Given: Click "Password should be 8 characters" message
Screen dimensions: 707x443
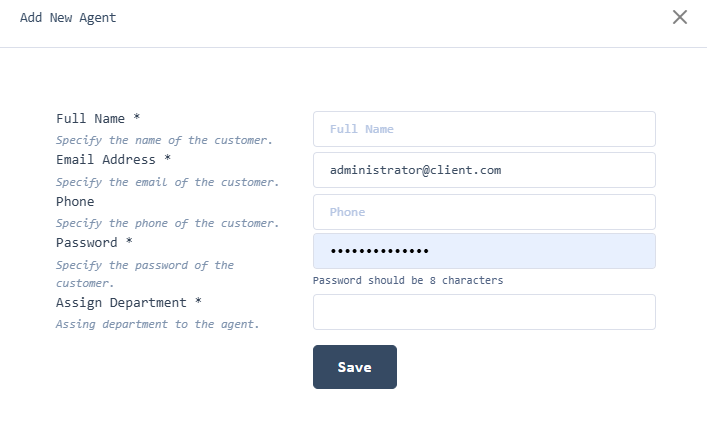Looking at the screenshot, I should click(408, 281).
